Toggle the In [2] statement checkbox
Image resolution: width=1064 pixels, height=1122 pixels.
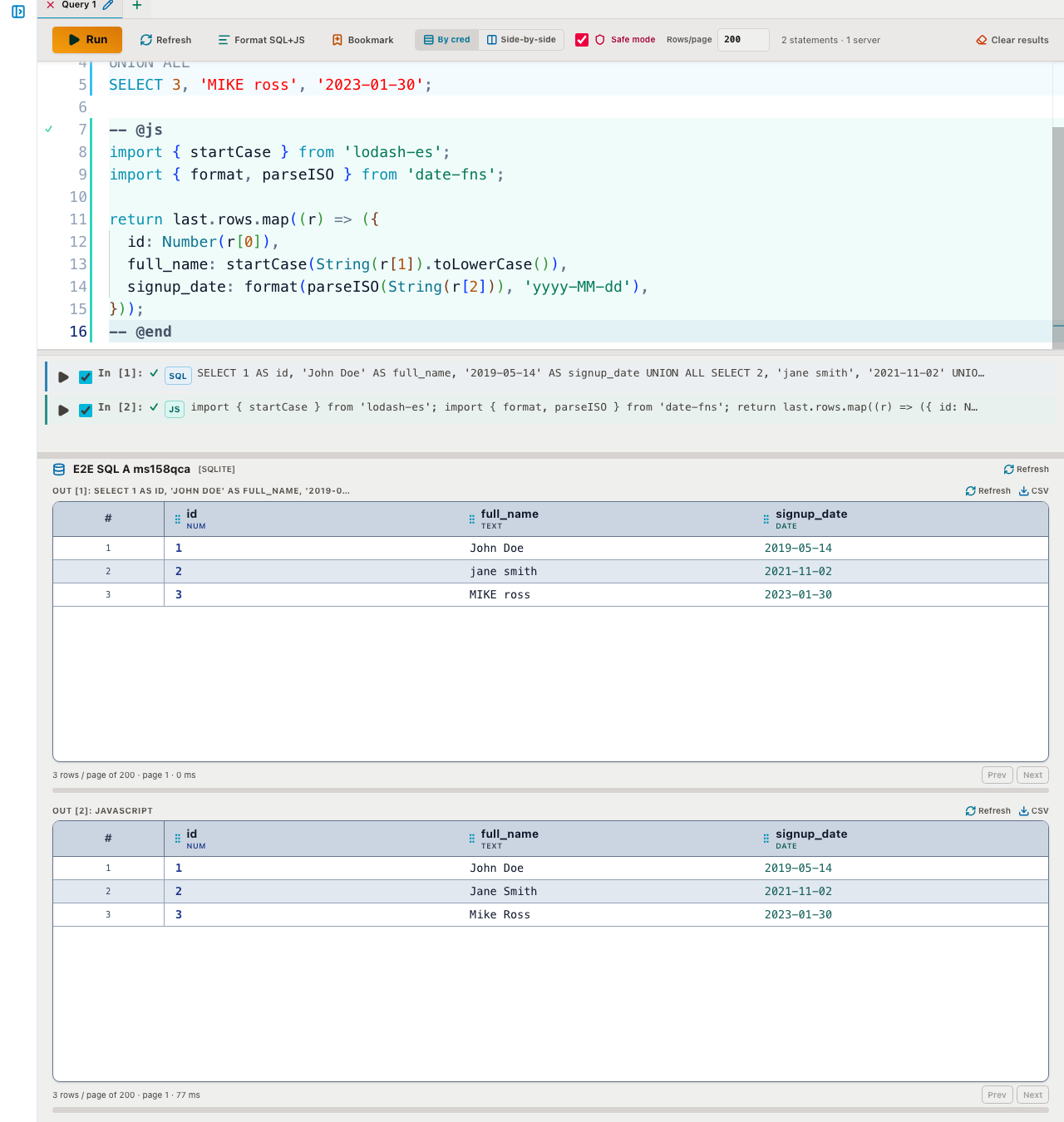point(85,411)
